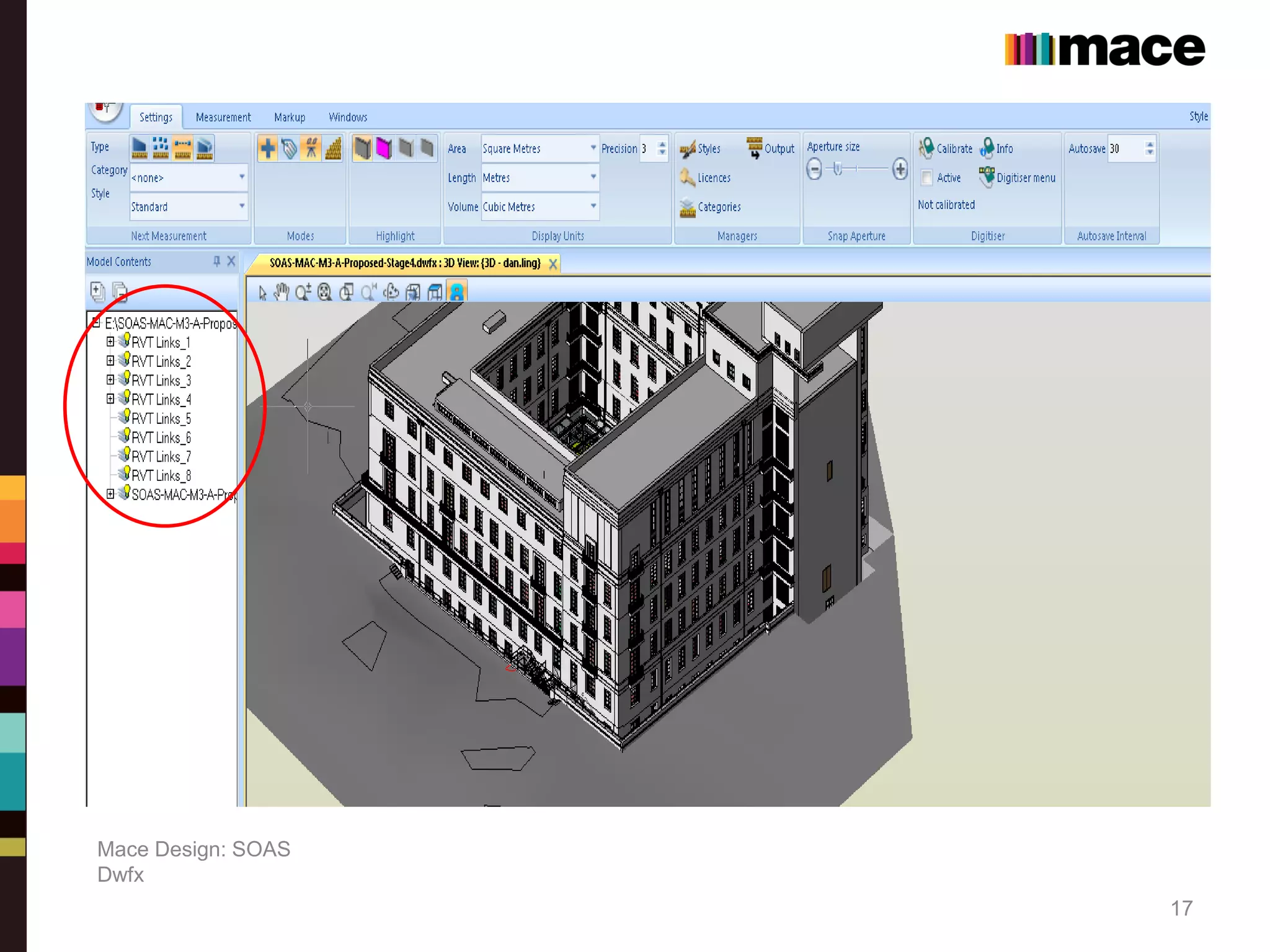Increase aperture size with plus button
The height and width of the screenshot is (952, 1270).
click(900, 169)
